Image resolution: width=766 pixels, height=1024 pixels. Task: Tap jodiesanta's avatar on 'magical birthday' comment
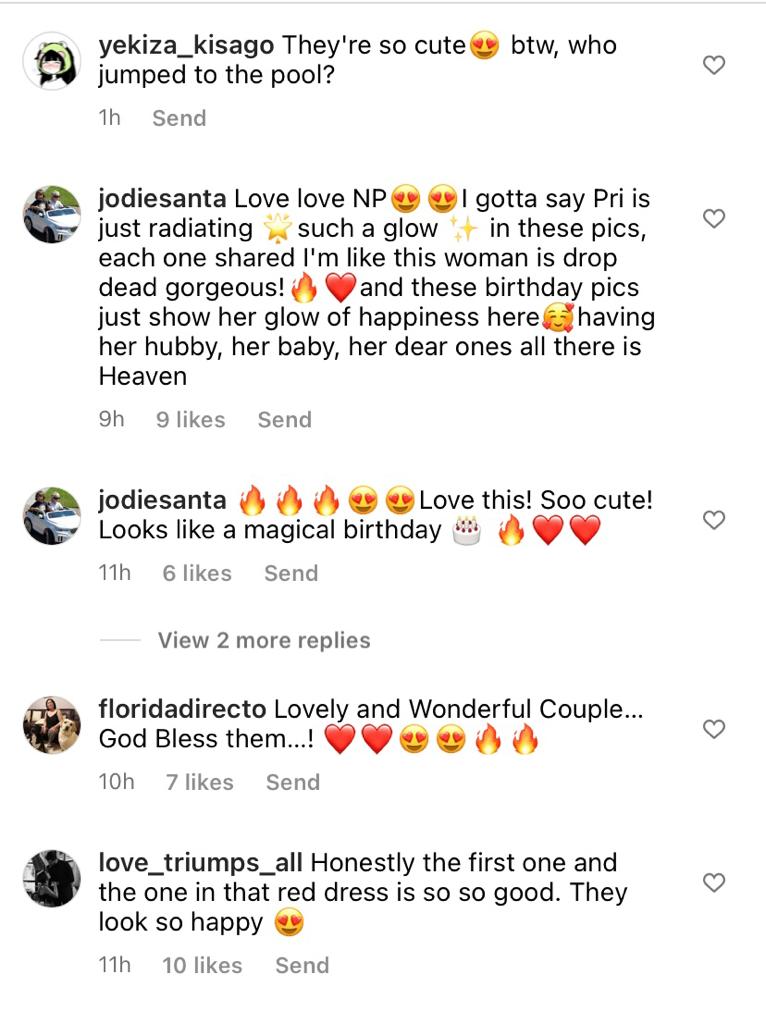tap(51, 516)
